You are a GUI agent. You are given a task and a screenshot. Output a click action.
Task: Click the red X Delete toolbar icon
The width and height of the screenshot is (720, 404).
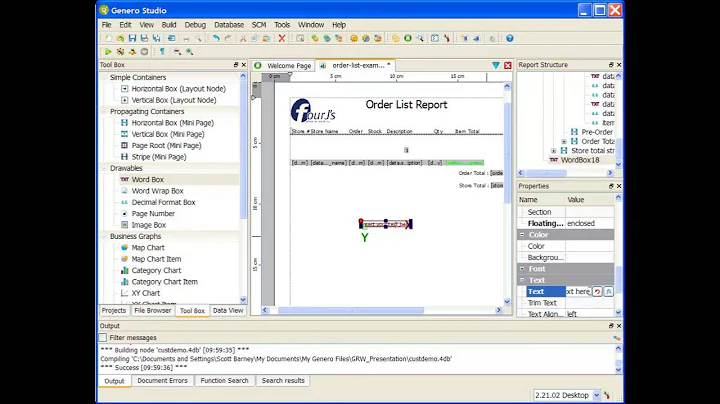pos(282,39)
